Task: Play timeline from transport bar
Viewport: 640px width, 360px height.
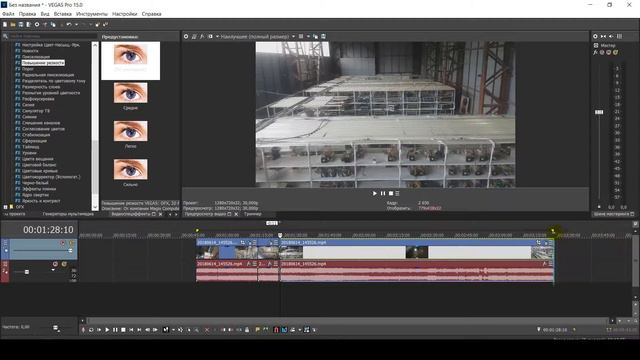Action: pyautogui.click(x=107, y=330)
